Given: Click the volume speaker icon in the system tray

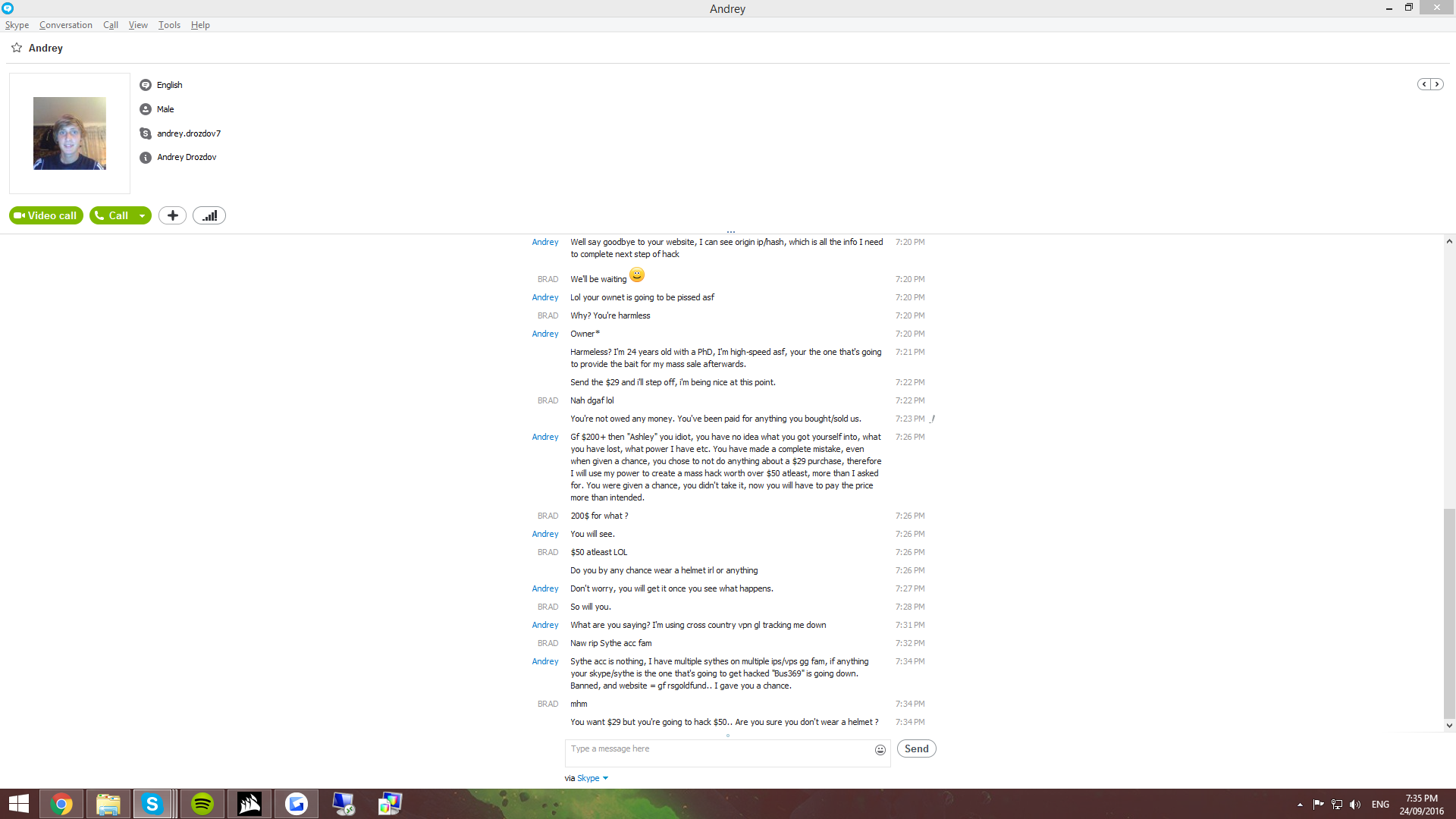Looking at the screenshot, I should pos(1355,805).
